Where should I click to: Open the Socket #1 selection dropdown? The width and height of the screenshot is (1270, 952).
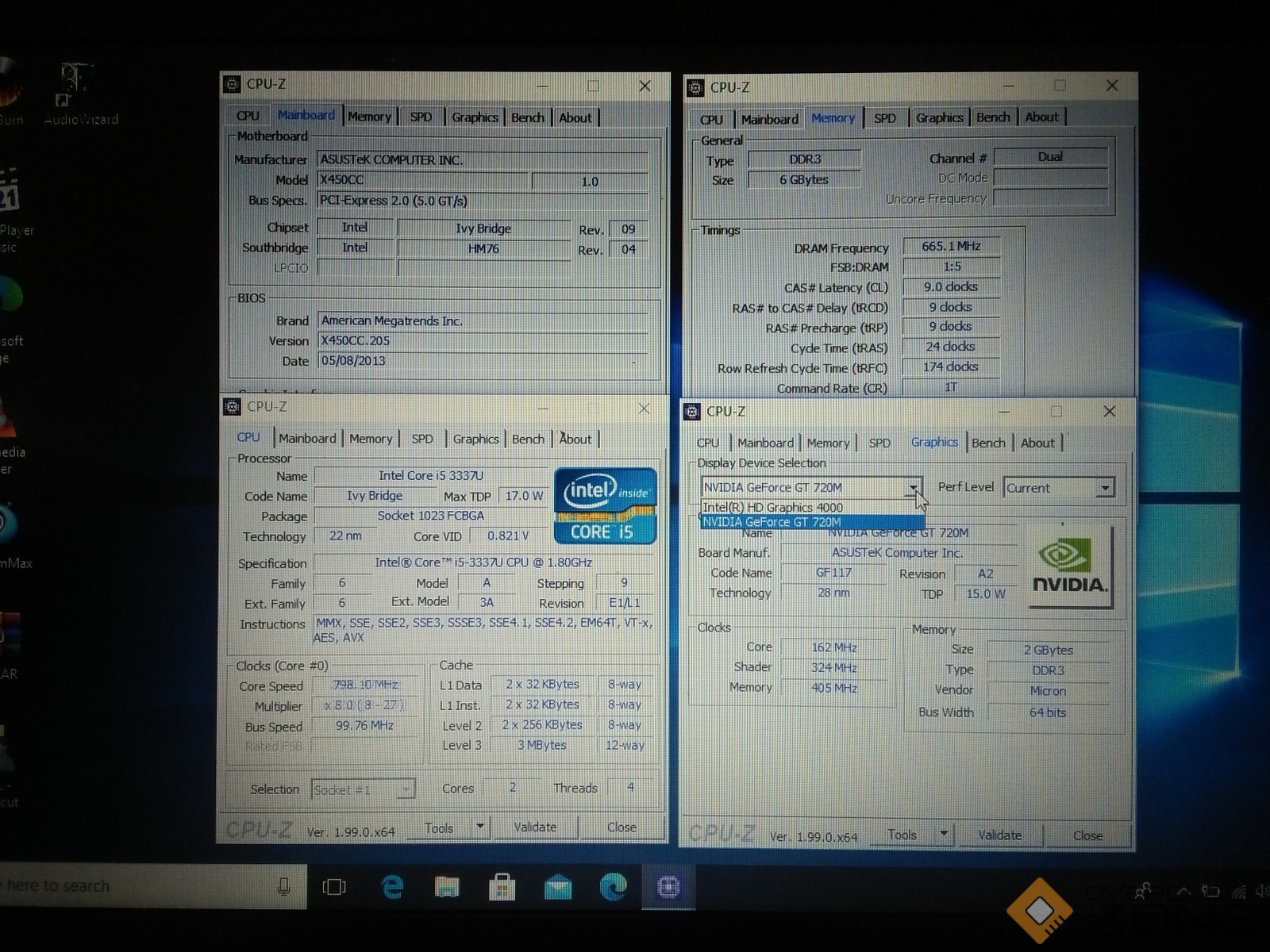coord(406,789)
